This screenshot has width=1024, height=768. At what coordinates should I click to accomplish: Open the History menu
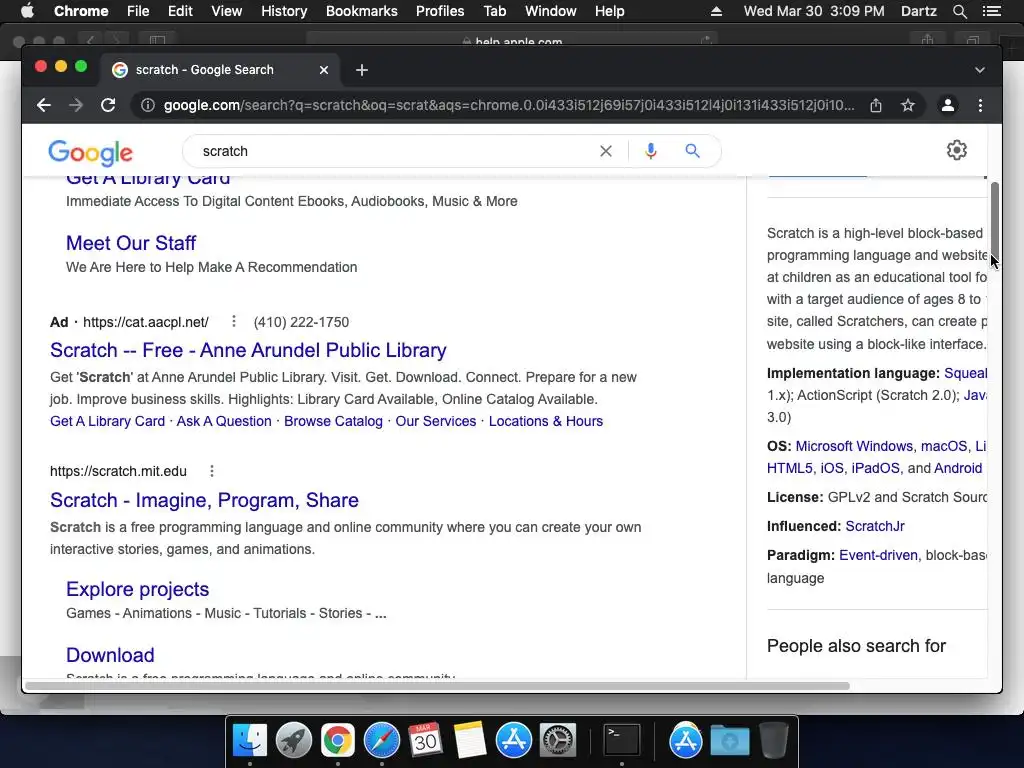[x=284, y=11]
